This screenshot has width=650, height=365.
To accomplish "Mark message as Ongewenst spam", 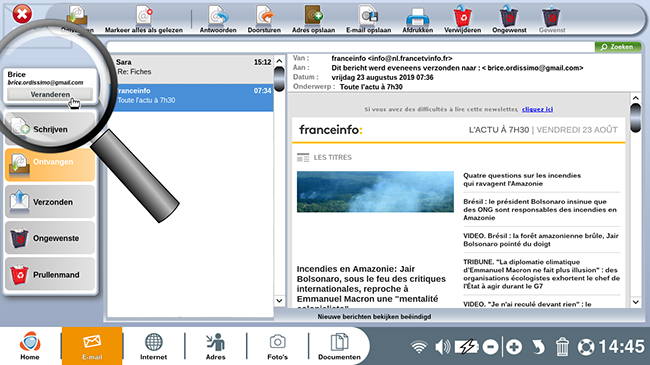I will tap(509, 19).
